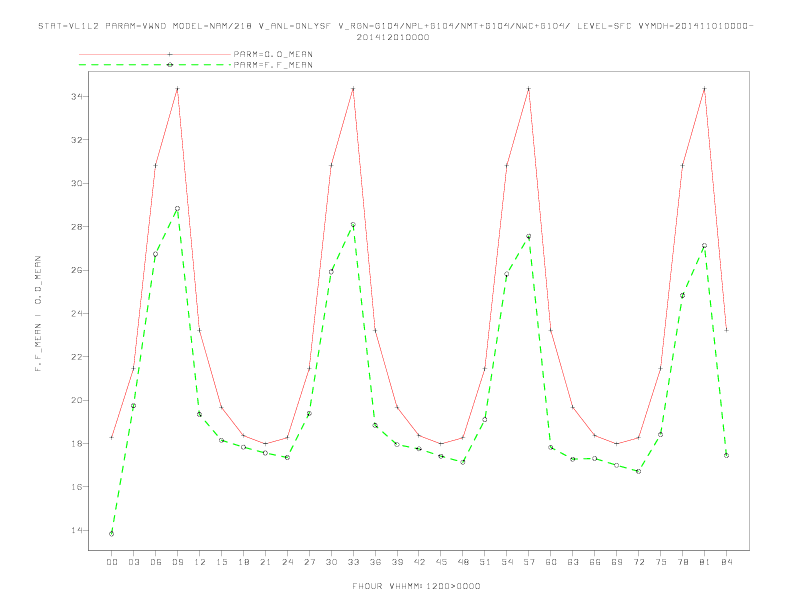Click the x-axis tick label 12
Image resolution: width=792 pixels, height=612 pixels.
(200, 562)
